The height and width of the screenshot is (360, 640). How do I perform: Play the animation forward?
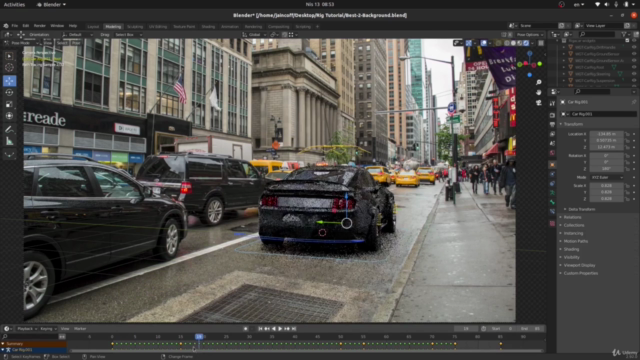[280, 329]
